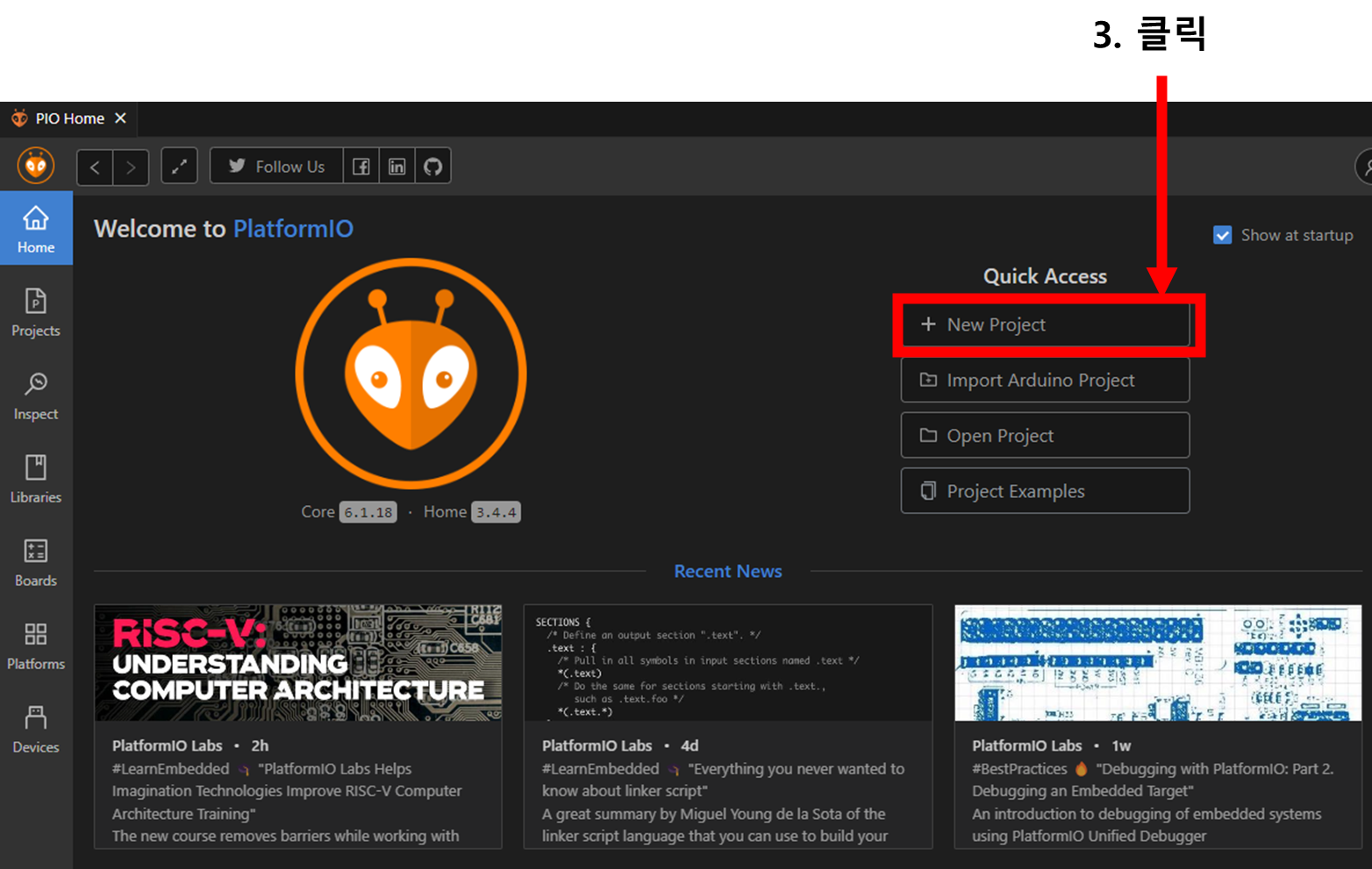This screenshot has height=869, width=1372.
Task: Click the #LearnEmbedded tag in the RISC-V news card
Action: click(x=170, y=769)
